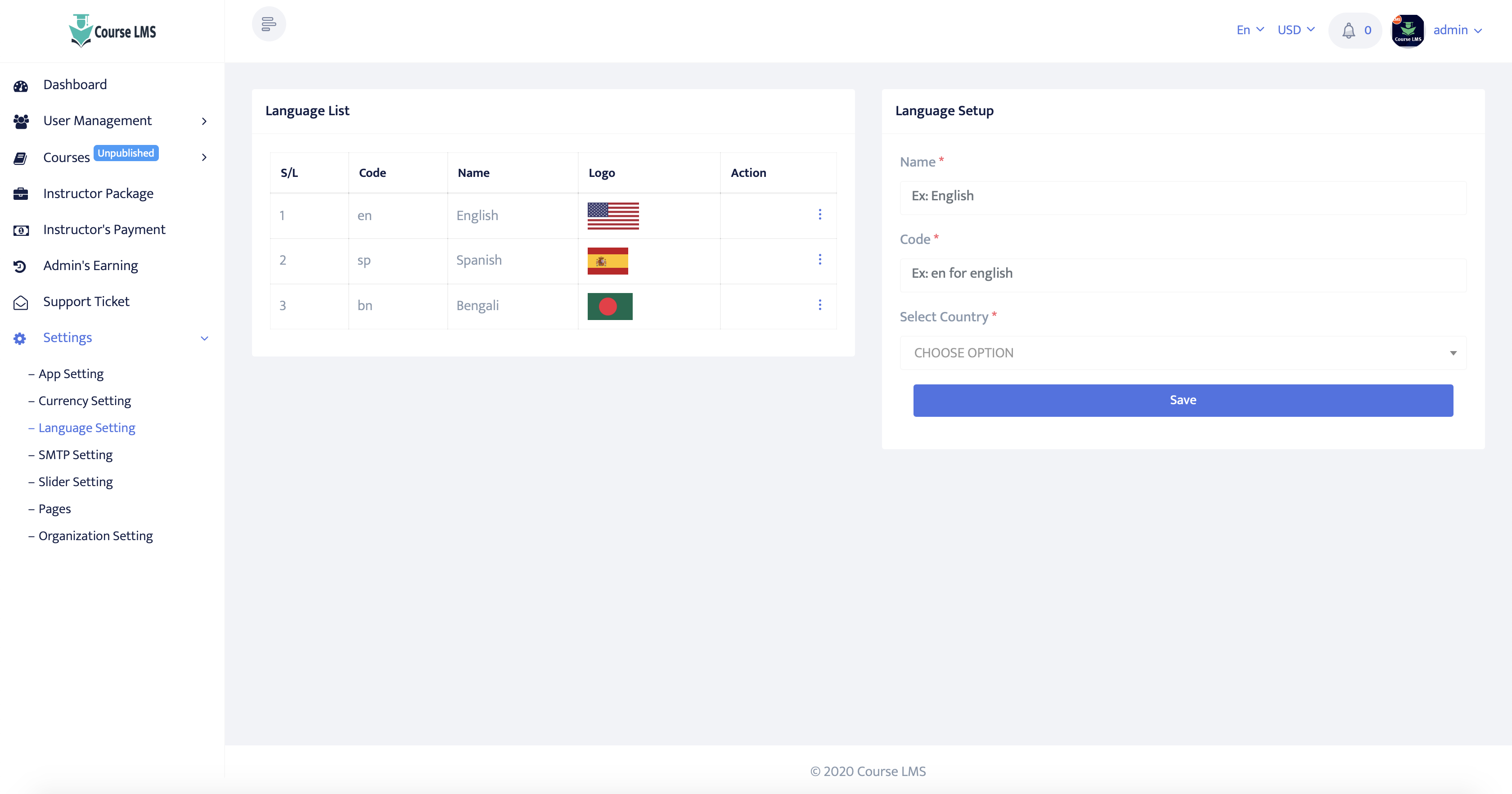Open action menu for Spanish row
This screenshot has width=1512, height=794.
820,260
